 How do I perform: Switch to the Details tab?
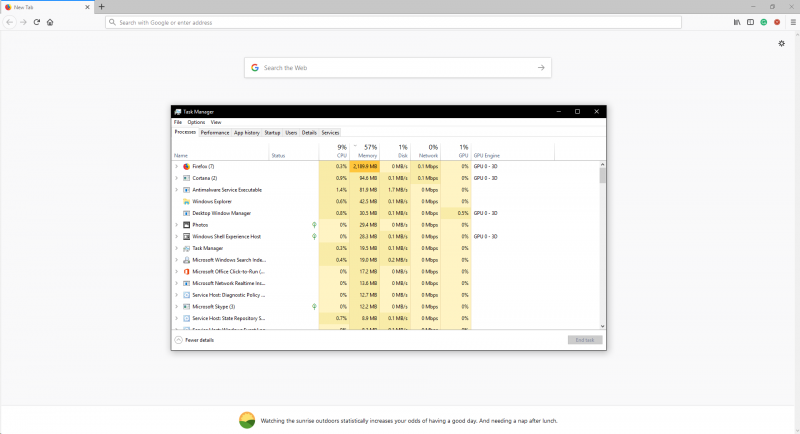point(309,133)
